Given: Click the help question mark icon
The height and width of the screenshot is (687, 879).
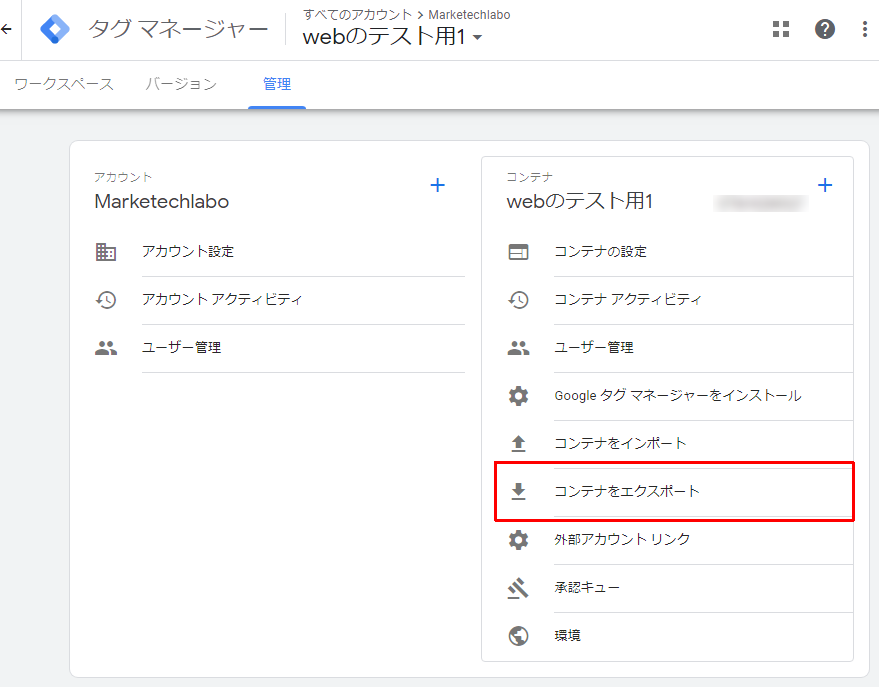Looking at the screenshot, I should tap(825, 29).
